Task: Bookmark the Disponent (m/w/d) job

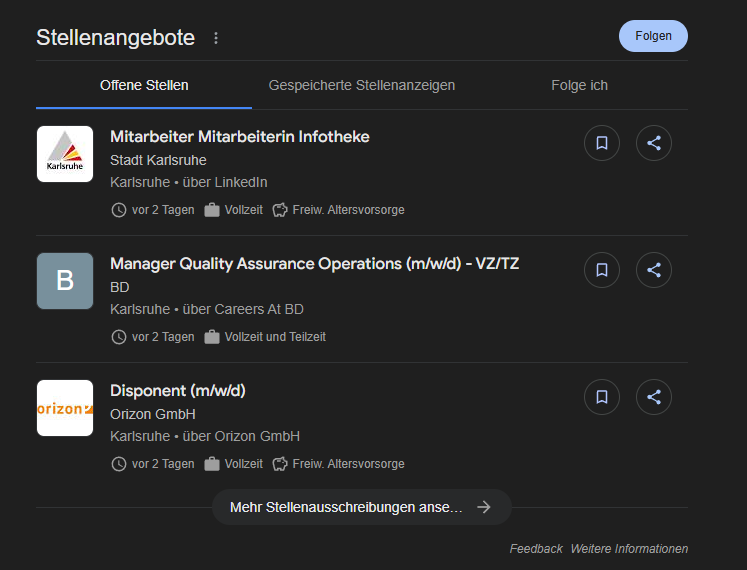Action: [602, 397]
